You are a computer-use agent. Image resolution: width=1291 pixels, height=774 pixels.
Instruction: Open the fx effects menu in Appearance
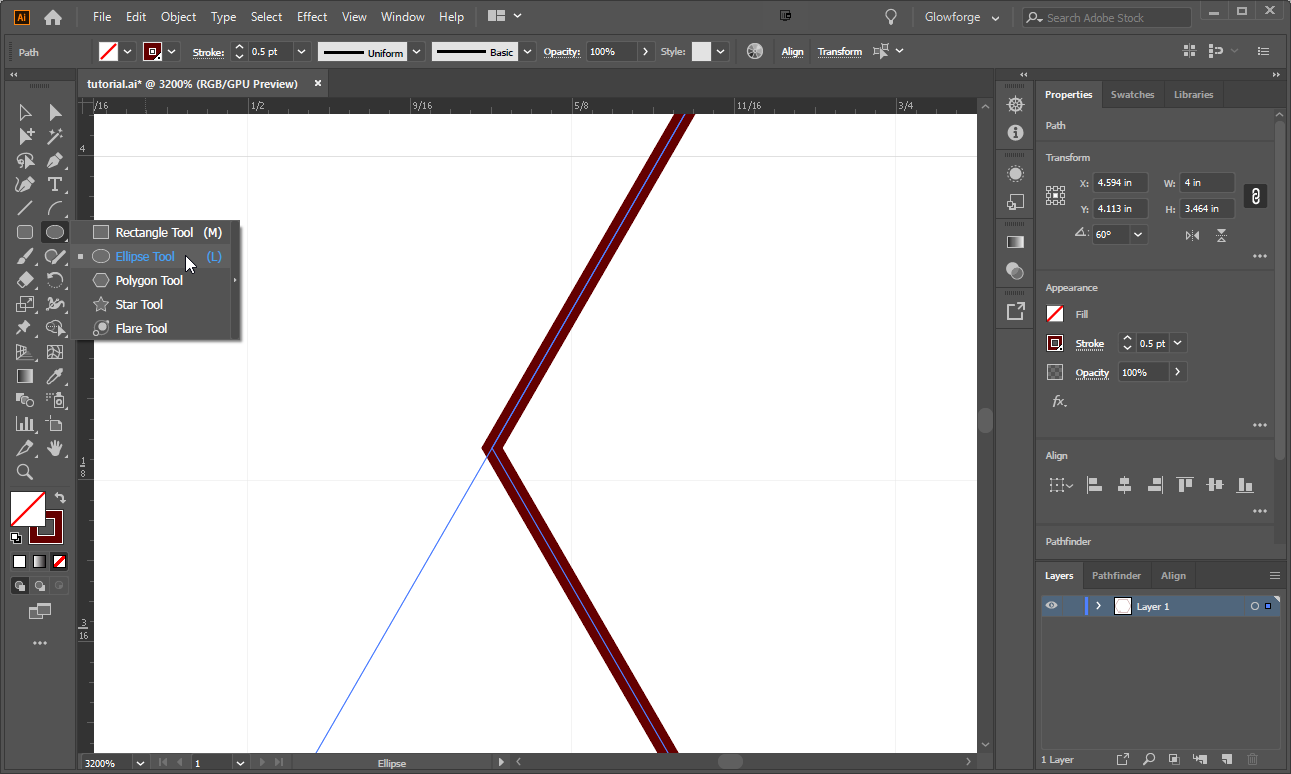[x=1059, y=401]
